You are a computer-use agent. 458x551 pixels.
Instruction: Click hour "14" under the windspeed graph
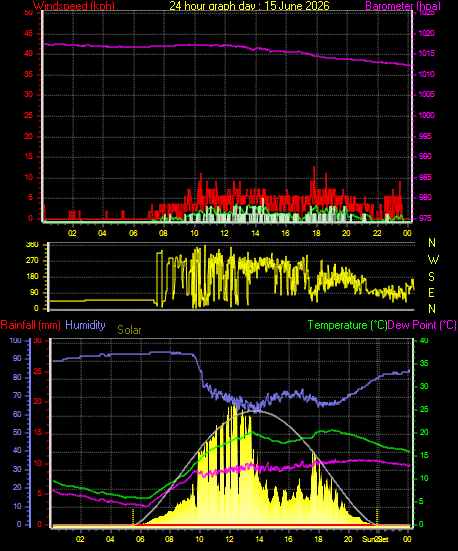(255, 233)
